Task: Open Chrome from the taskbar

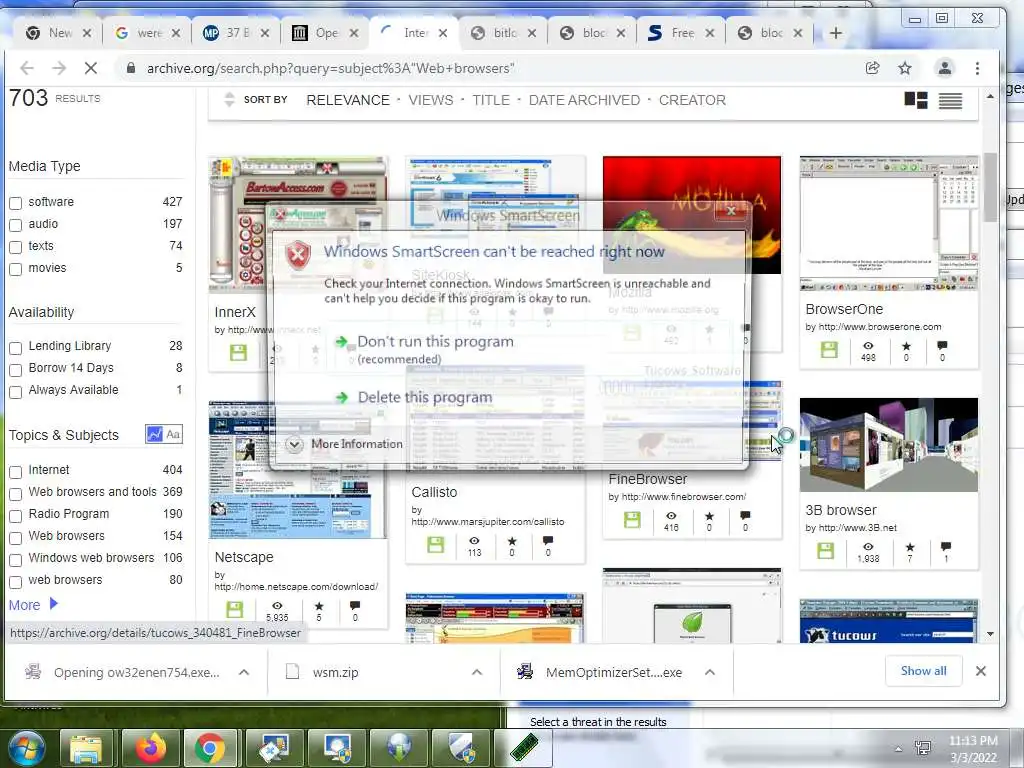Action: 209,748
